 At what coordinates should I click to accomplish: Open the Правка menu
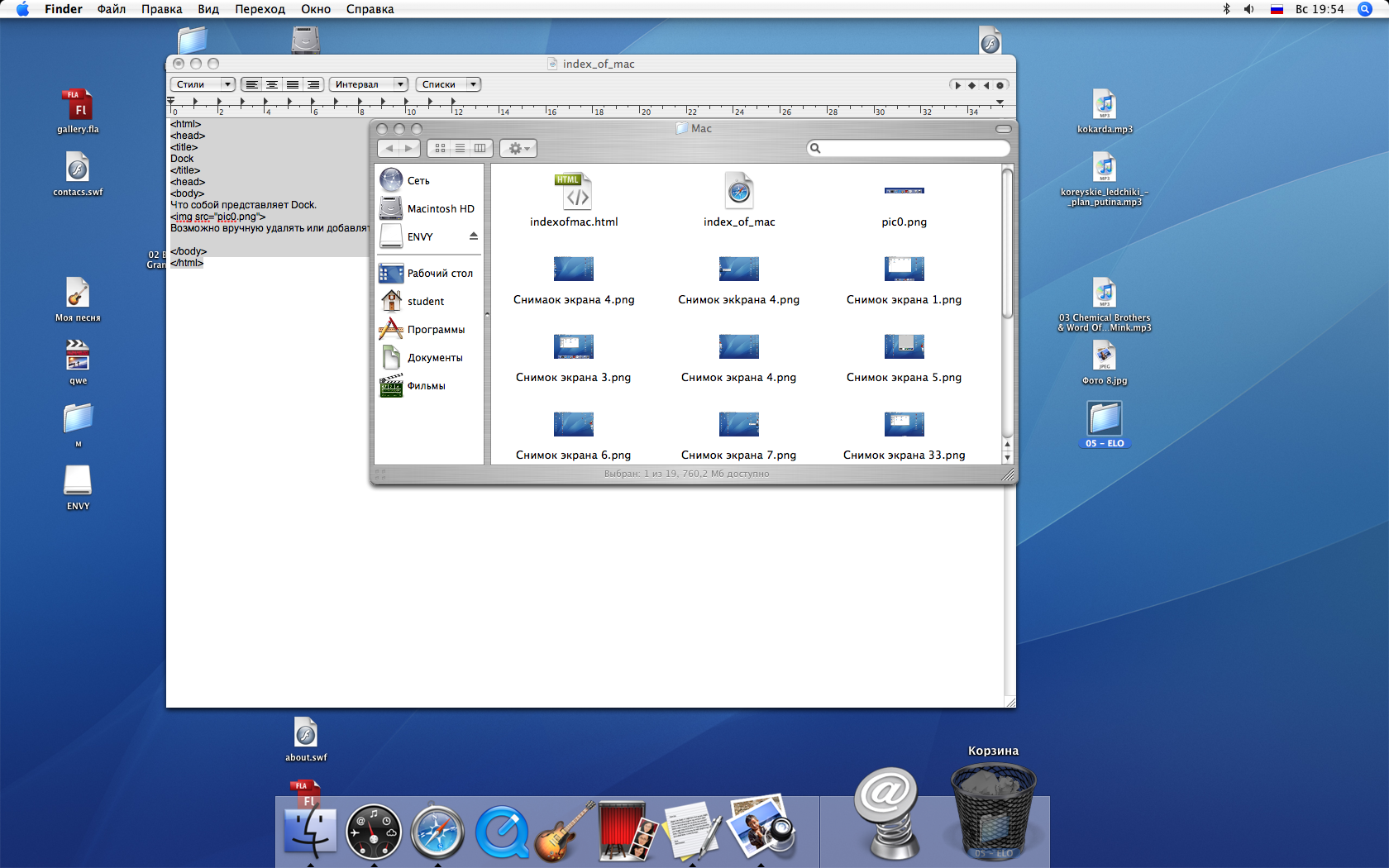click(162, 9)
